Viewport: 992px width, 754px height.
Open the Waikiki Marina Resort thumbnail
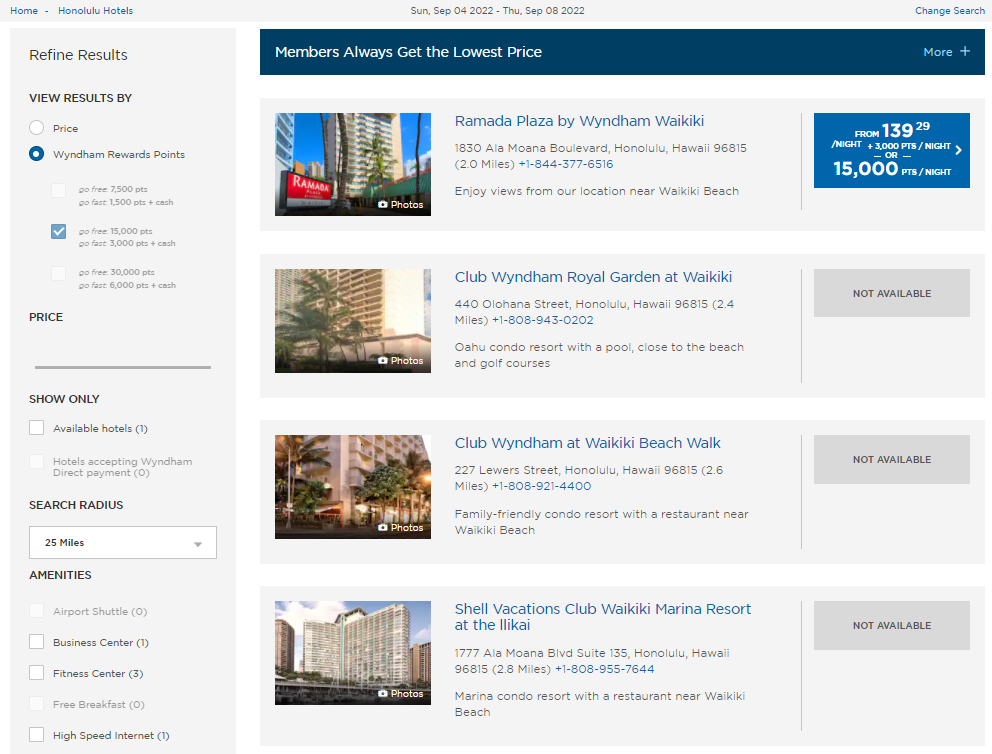coord(352,653)
